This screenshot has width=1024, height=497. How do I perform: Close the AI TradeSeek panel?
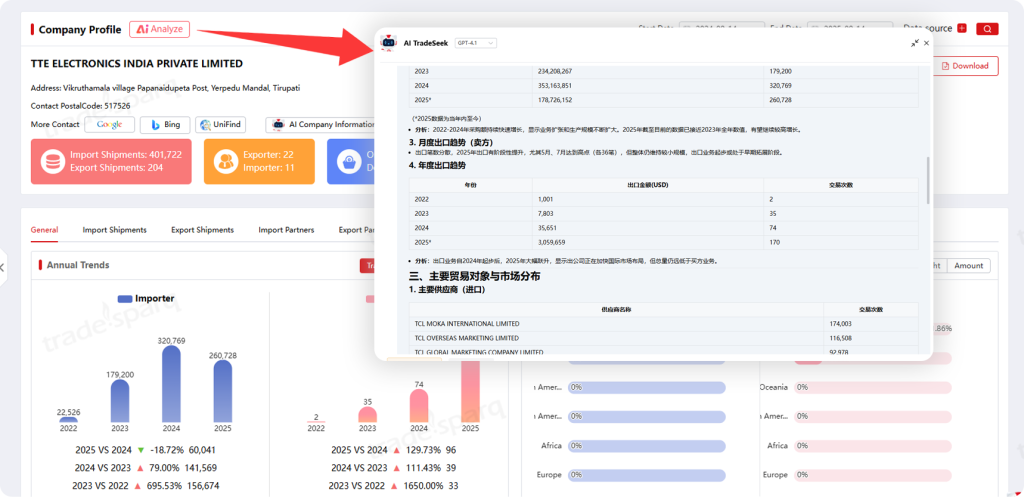(926, 43)
